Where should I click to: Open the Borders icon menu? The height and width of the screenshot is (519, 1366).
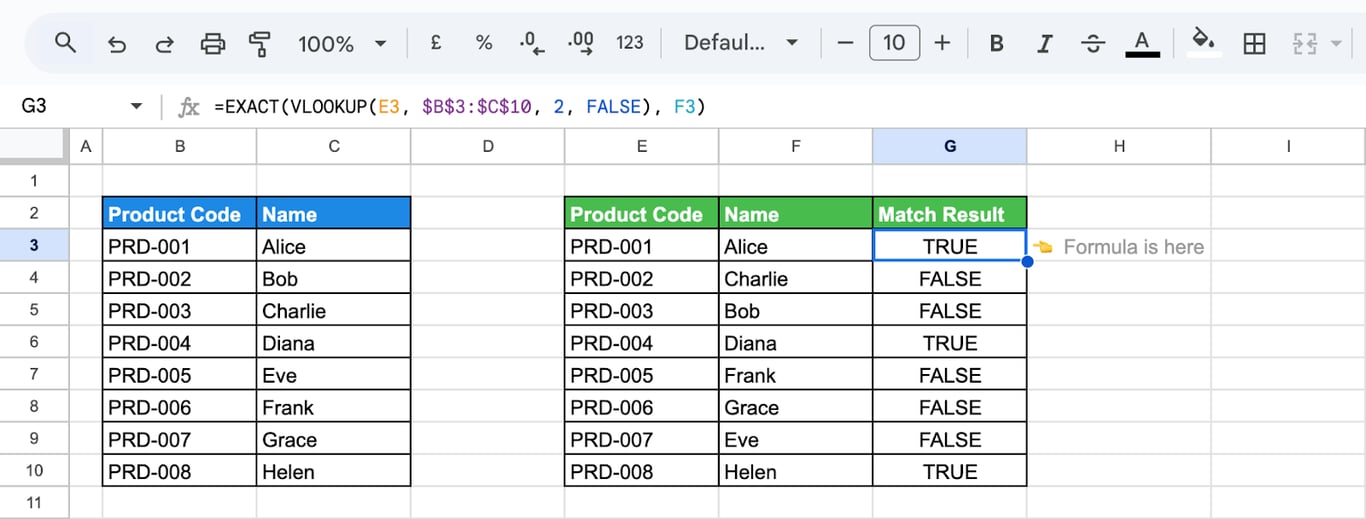pyautogui.click(x=1254, y=43)
